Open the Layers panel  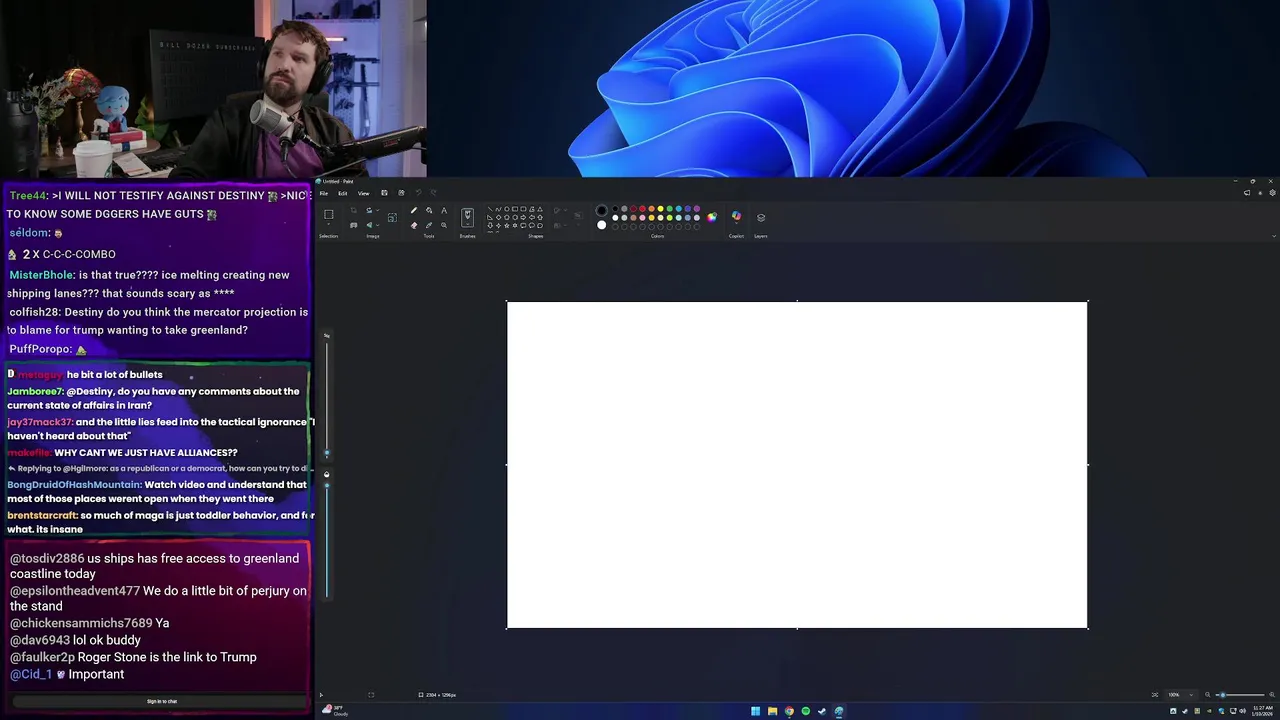(x=761, y=217)
